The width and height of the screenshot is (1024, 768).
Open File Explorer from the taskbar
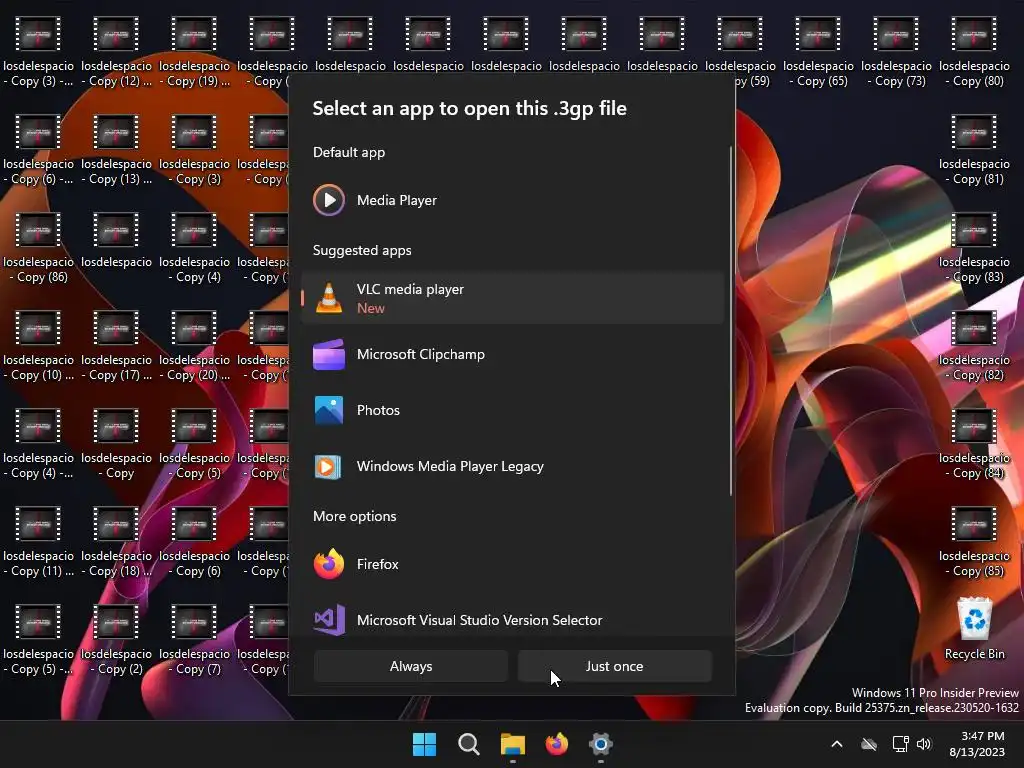coord(513,744)
